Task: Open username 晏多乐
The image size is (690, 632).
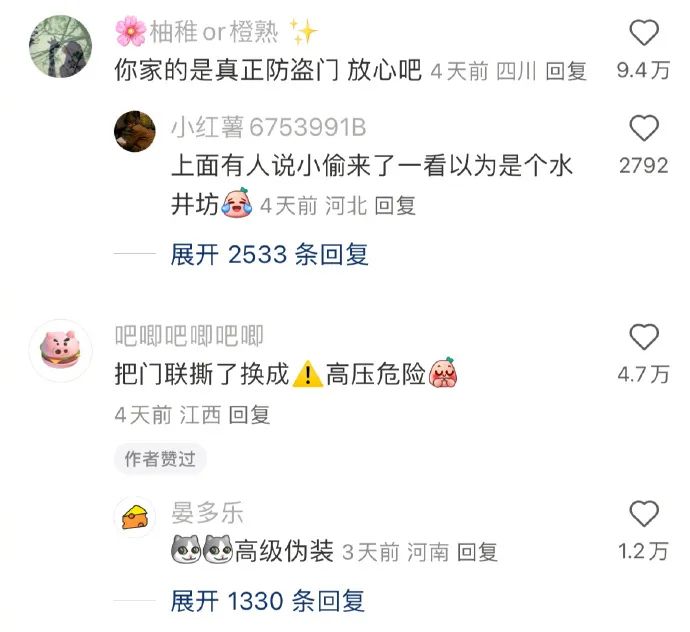Action: [207, 513]
